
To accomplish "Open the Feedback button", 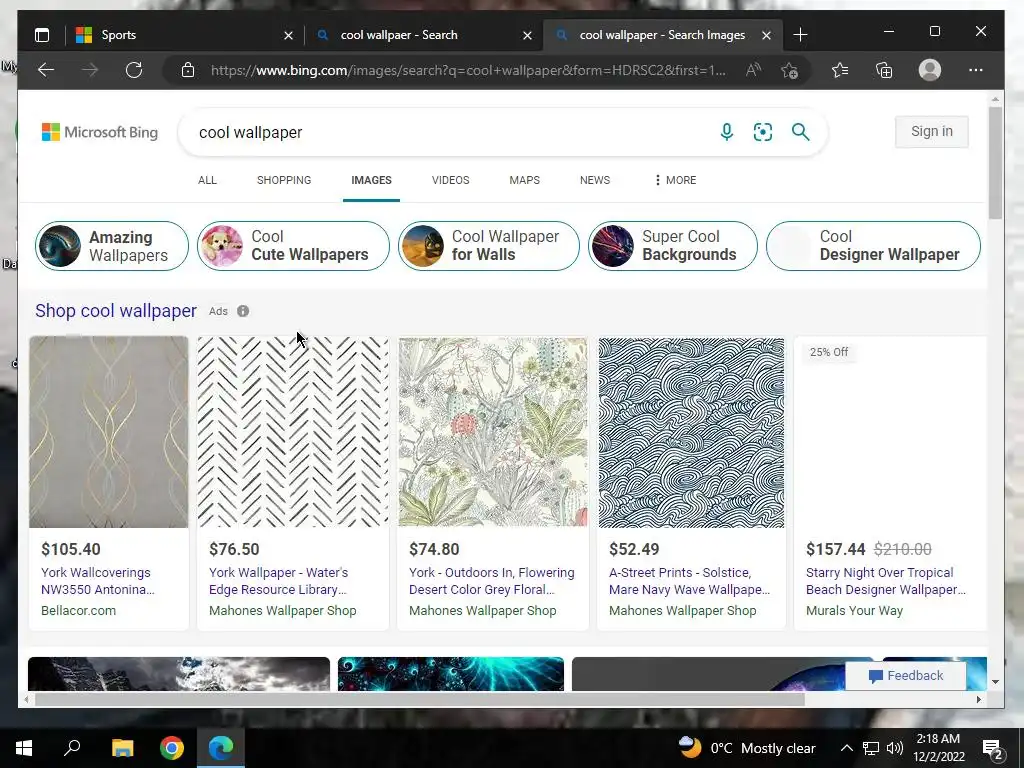I will (906, 676).
